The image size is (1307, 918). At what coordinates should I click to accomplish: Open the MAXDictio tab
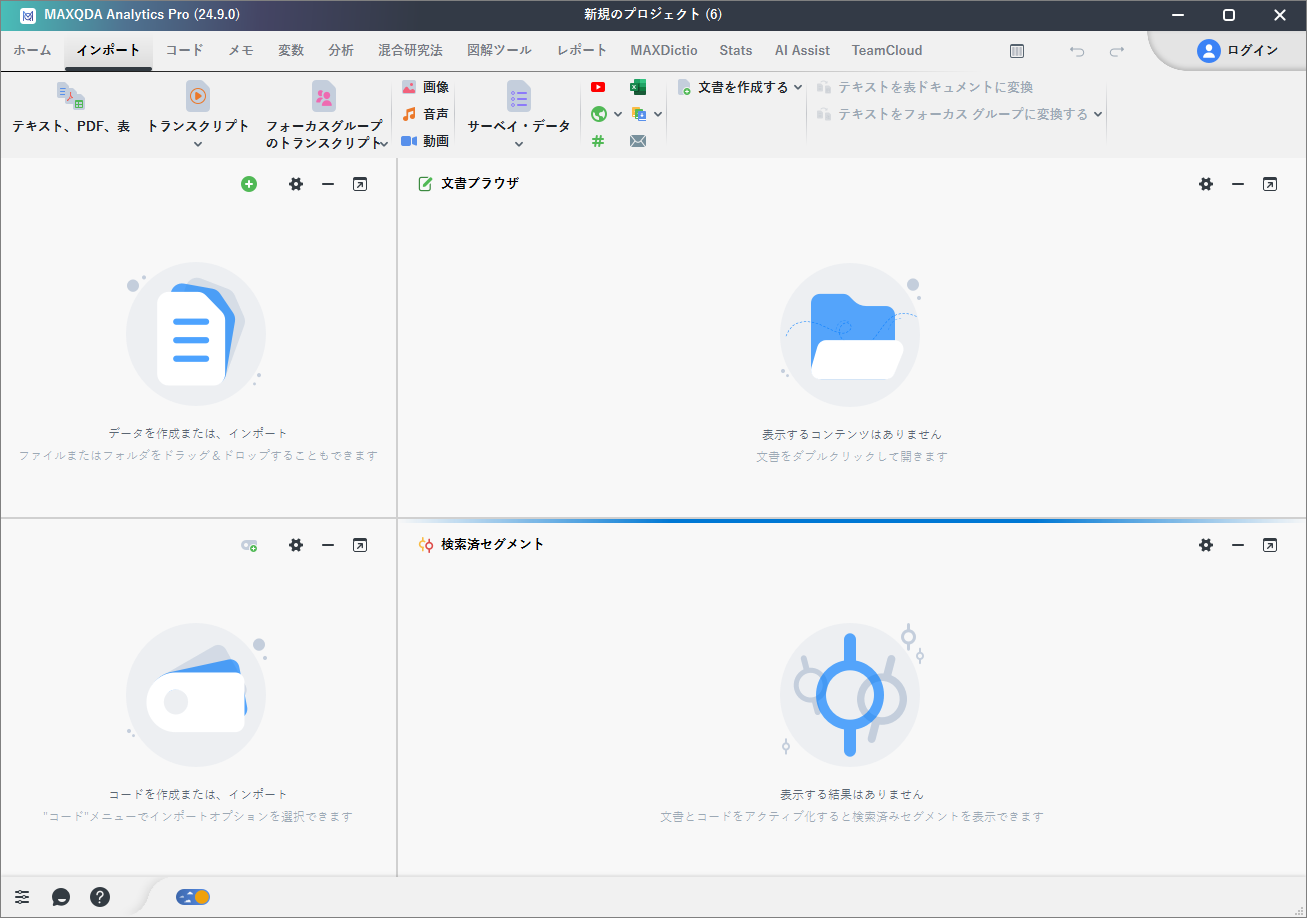coord(664,50)
